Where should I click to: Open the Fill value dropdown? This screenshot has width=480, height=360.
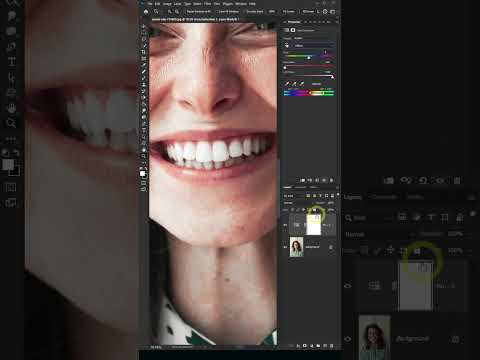click(331, 210)
